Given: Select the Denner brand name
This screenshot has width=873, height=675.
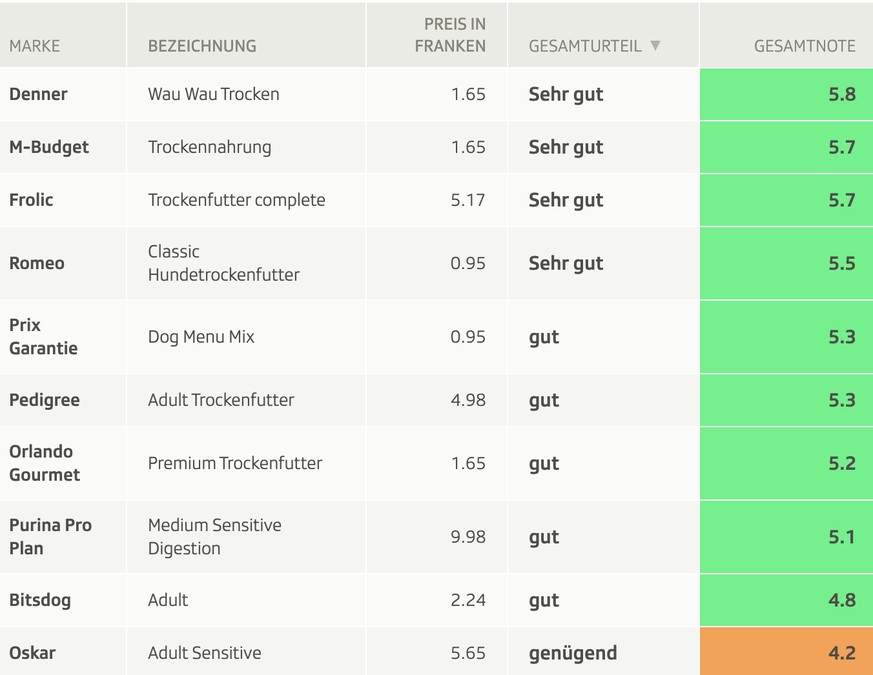Looking at the screenshot, I should pyautogui.click(x=38, y=94).
